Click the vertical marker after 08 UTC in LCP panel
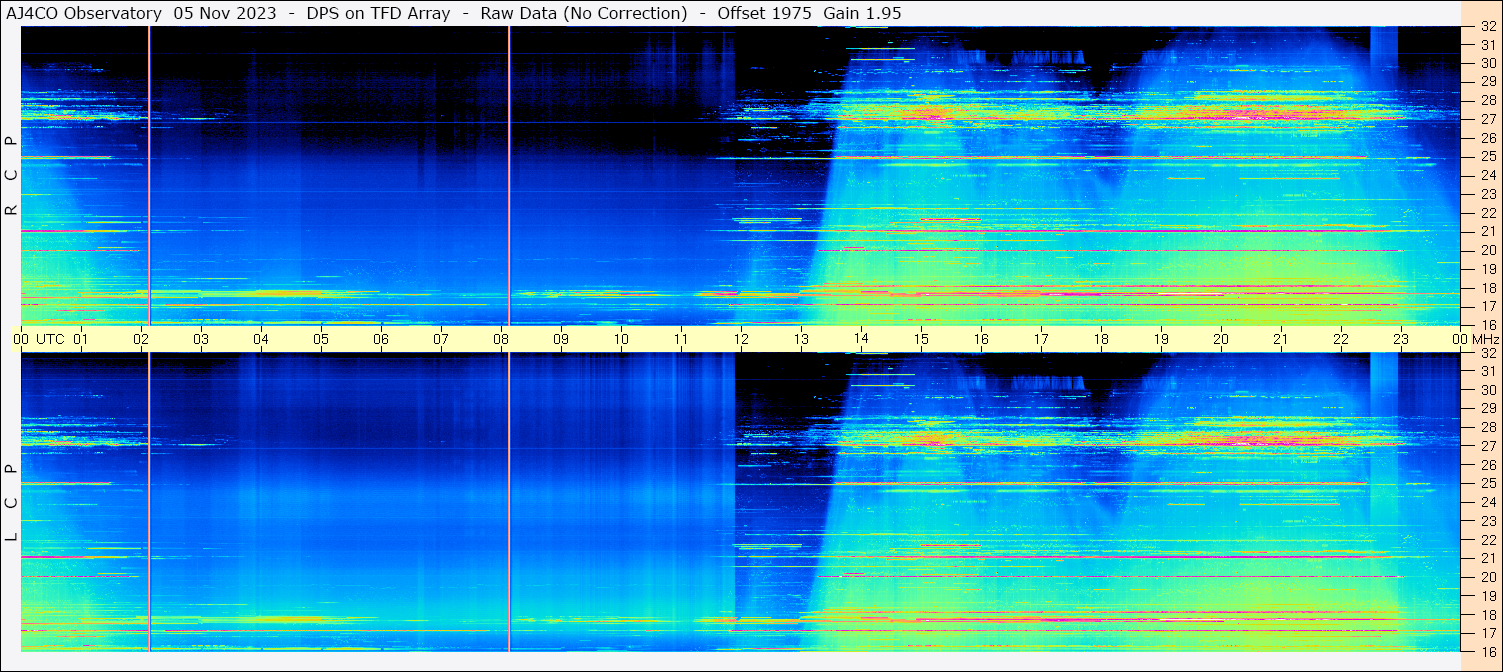Image resolution: width=1503 pixels, height=672 pixels. pos(509,502)
